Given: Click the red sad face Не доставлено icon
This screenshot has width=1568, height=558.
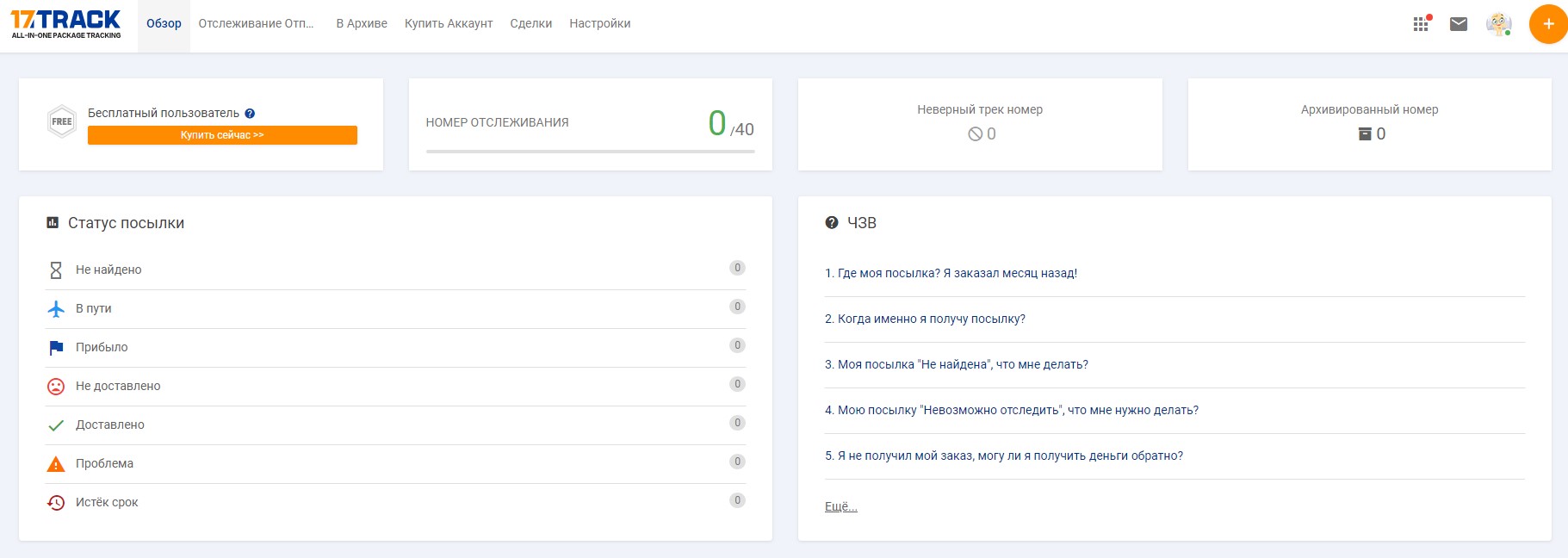Looking at the screenshot, I should coord(56,387).
